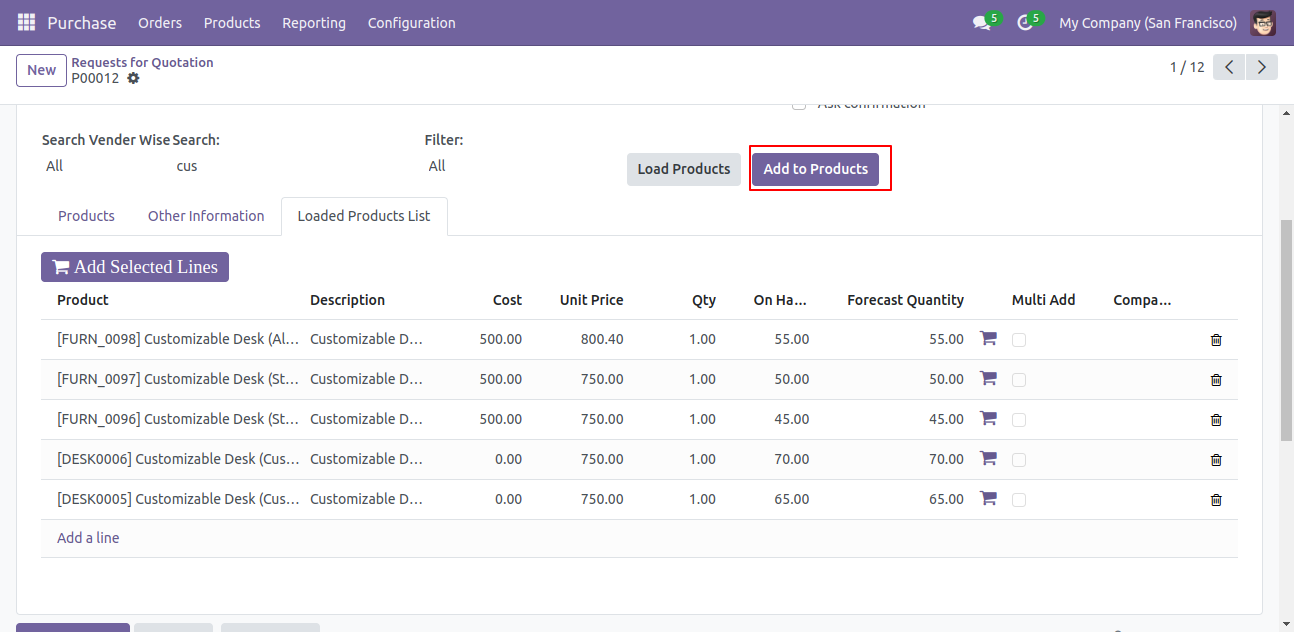Image resolution: width=1294 pixels, height=632 pixels.
Task: Select product cell [FURN_0098] Customizable Desk
Action: pos(178,339)
